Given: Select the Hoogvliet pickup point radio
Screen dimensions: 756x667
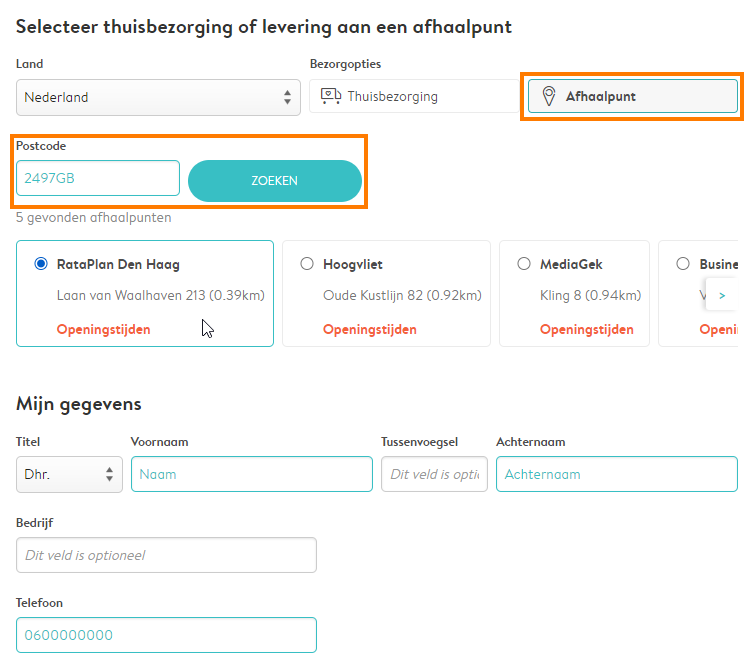Looking at the screenshot, I should tap(307, 264).
